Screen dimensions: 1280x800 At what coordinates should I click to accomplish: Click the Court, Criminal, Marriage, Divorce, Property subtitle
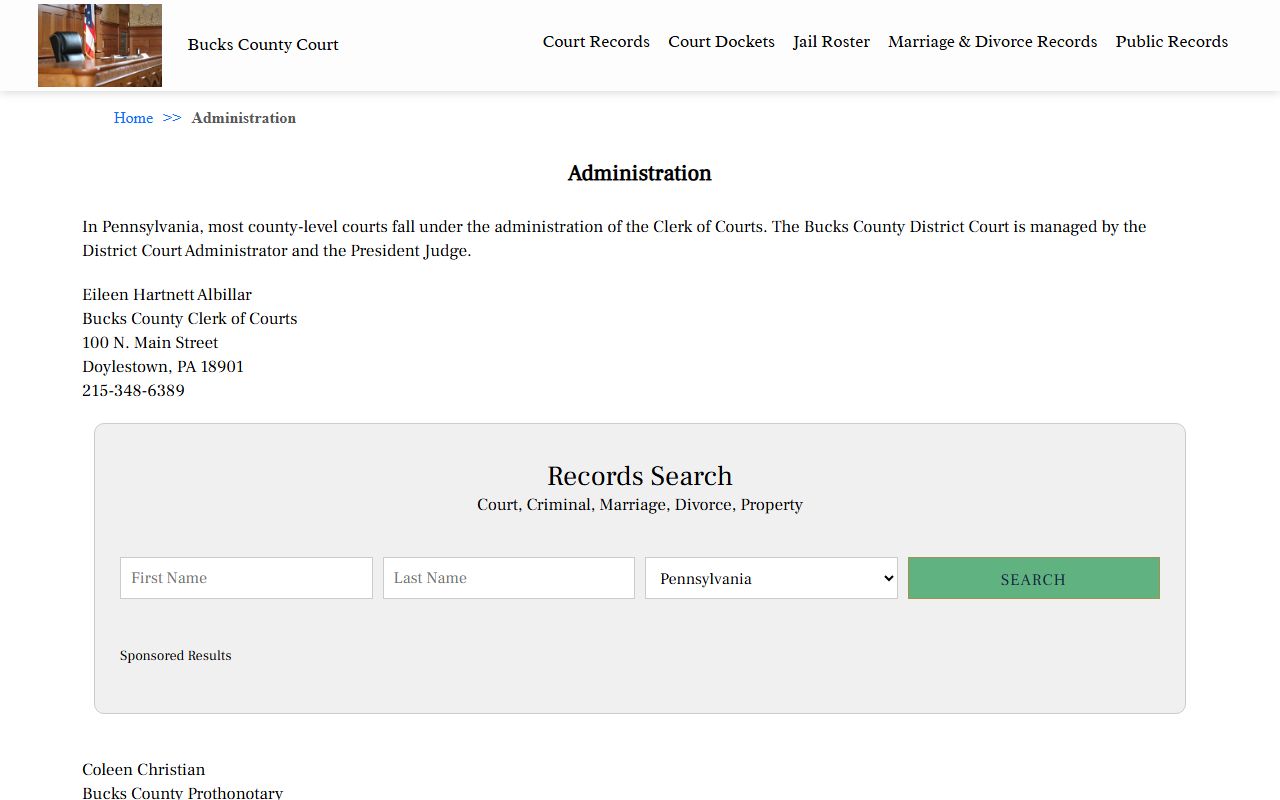[640, 505]
